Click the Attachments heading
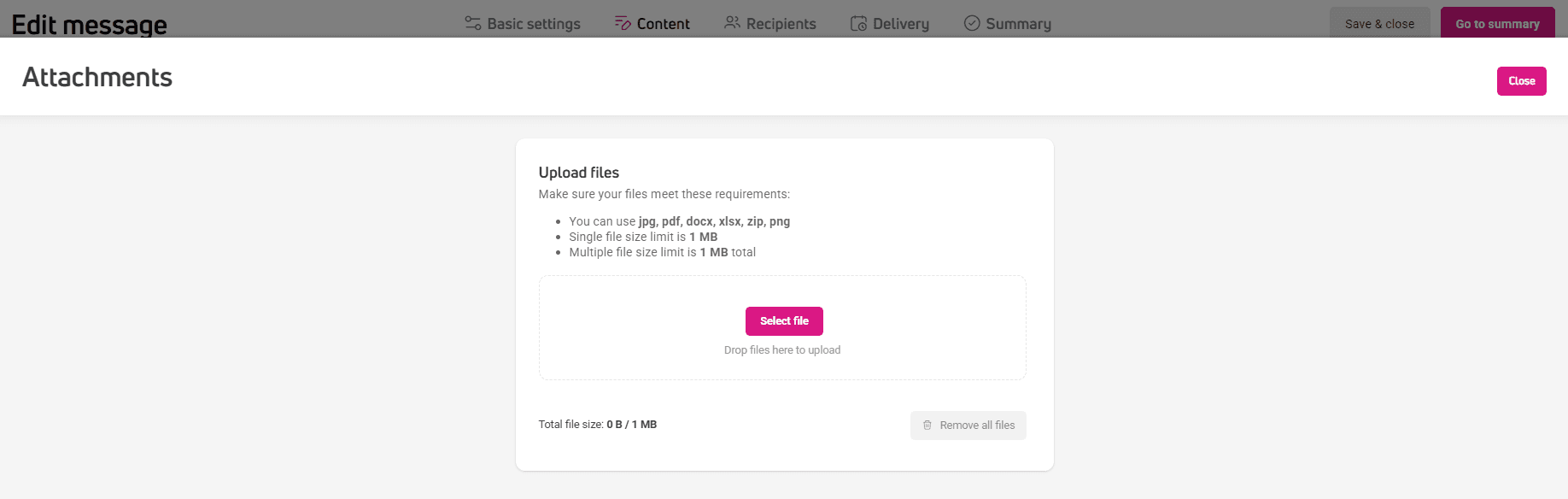 97,77
